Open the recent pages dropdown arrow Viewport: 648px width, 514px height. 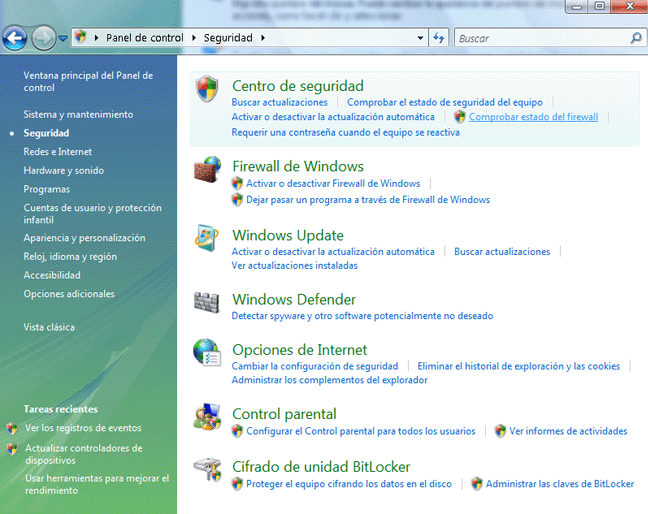(x=63, y=38)
